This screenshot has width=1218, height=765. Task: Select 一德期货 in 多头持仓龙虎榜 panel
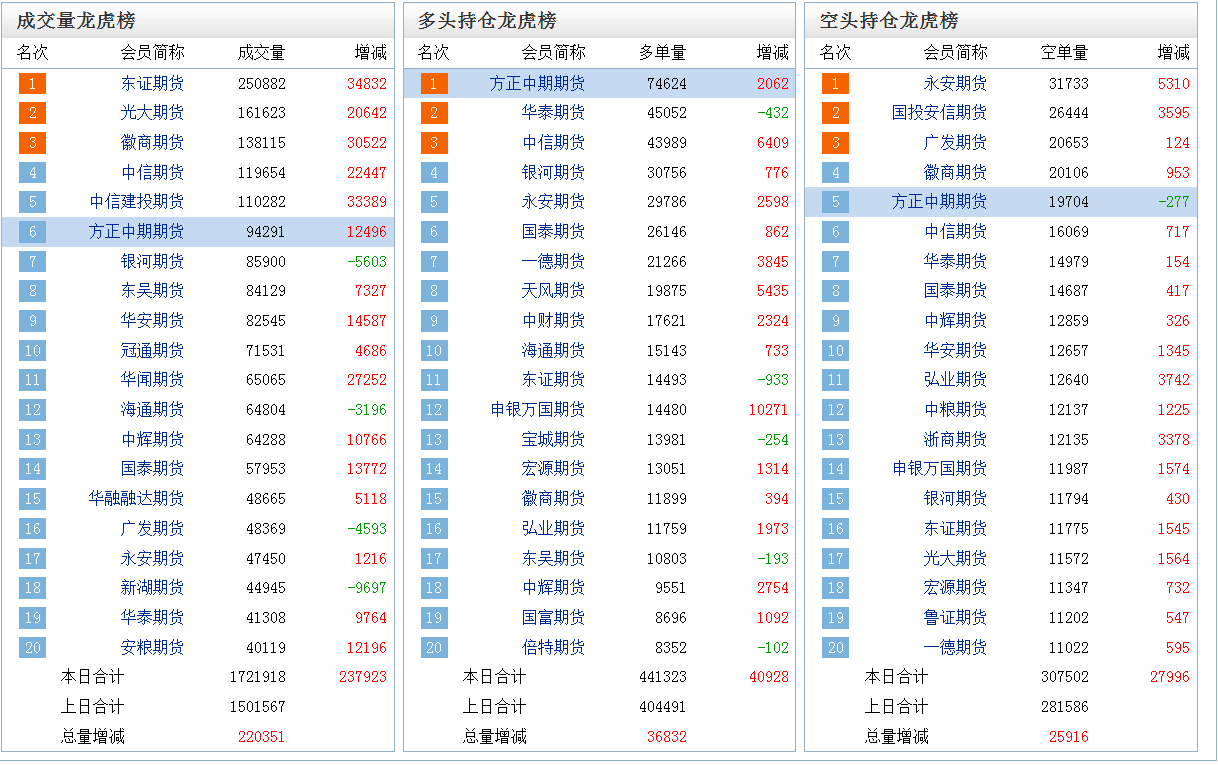554,262
